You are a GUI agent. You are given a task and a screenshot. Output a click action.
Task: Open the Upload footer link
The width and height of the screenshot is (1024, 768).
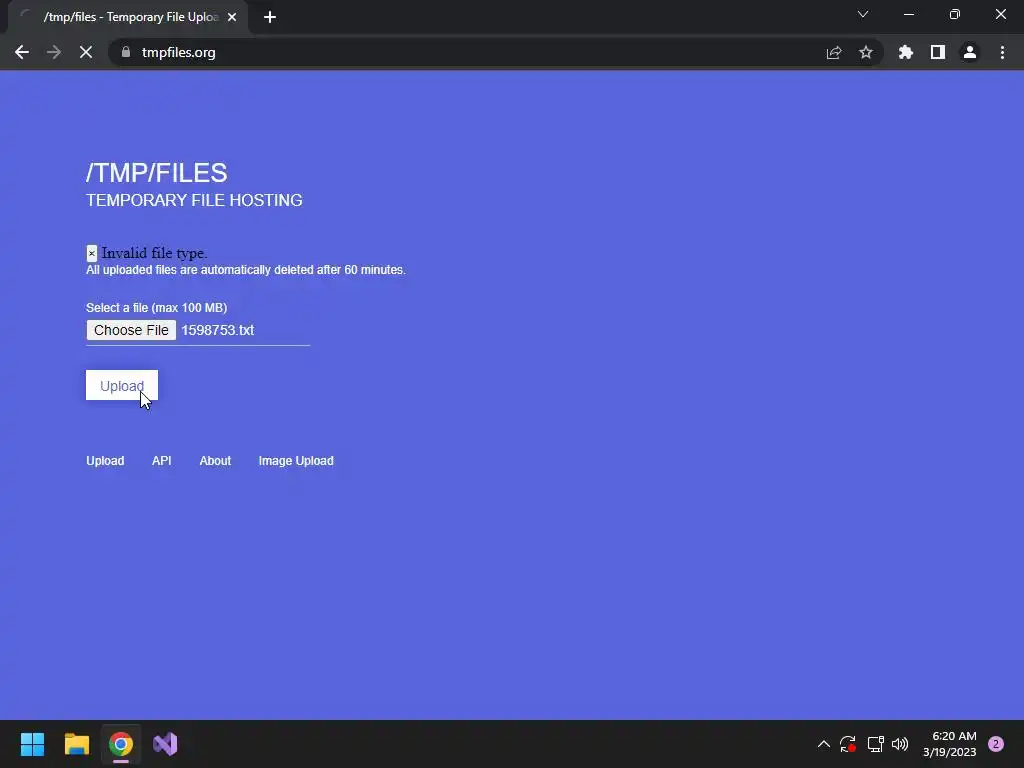click(x=105, y=460)
